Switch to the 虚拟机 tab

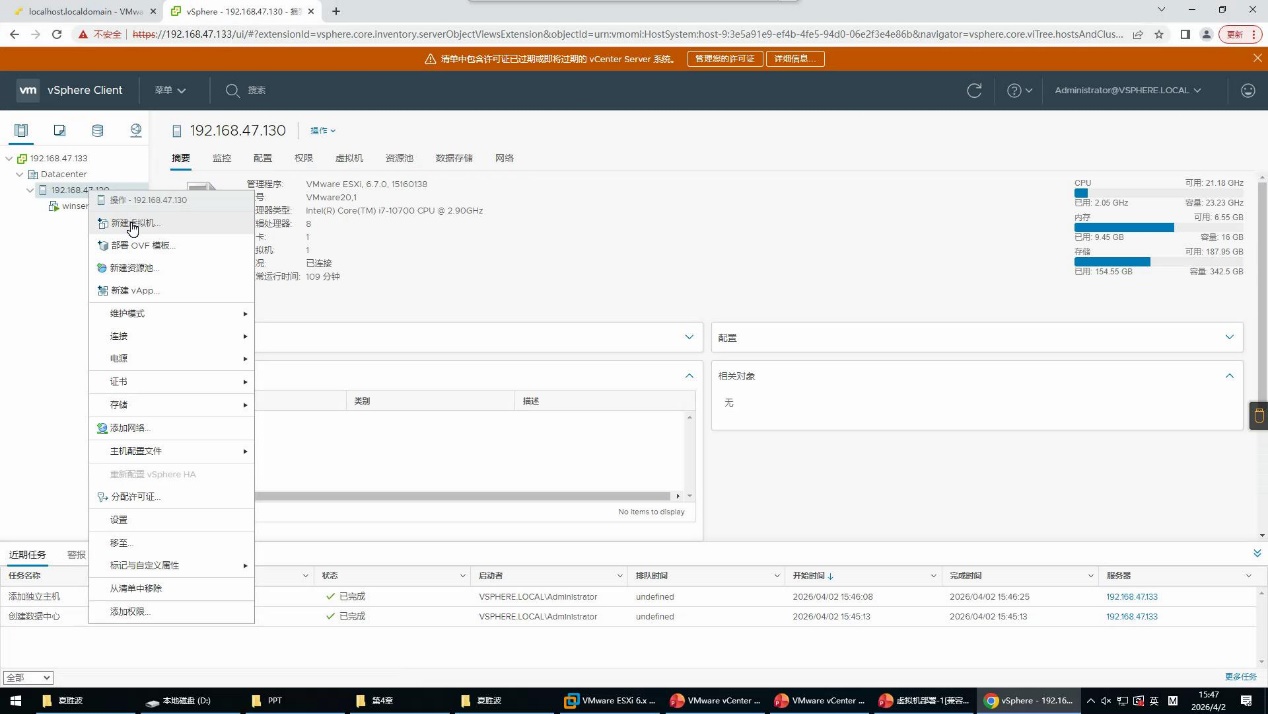(349, 158)
